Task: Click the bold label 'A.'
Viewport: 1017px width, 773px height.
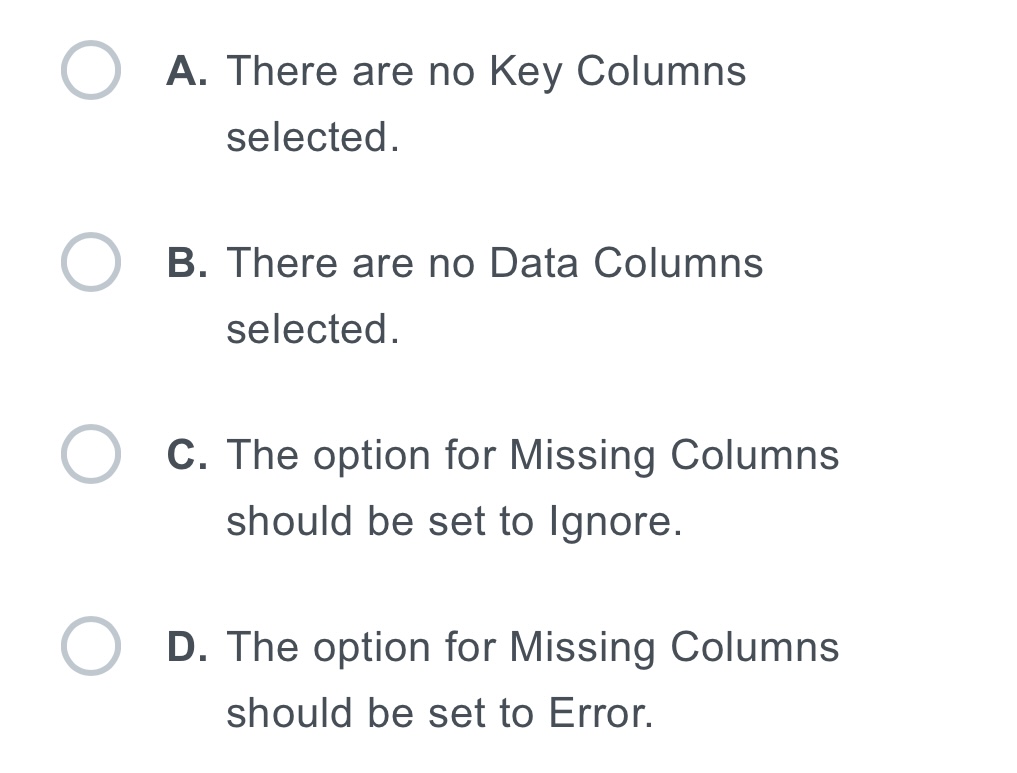Action: point(188,70)
